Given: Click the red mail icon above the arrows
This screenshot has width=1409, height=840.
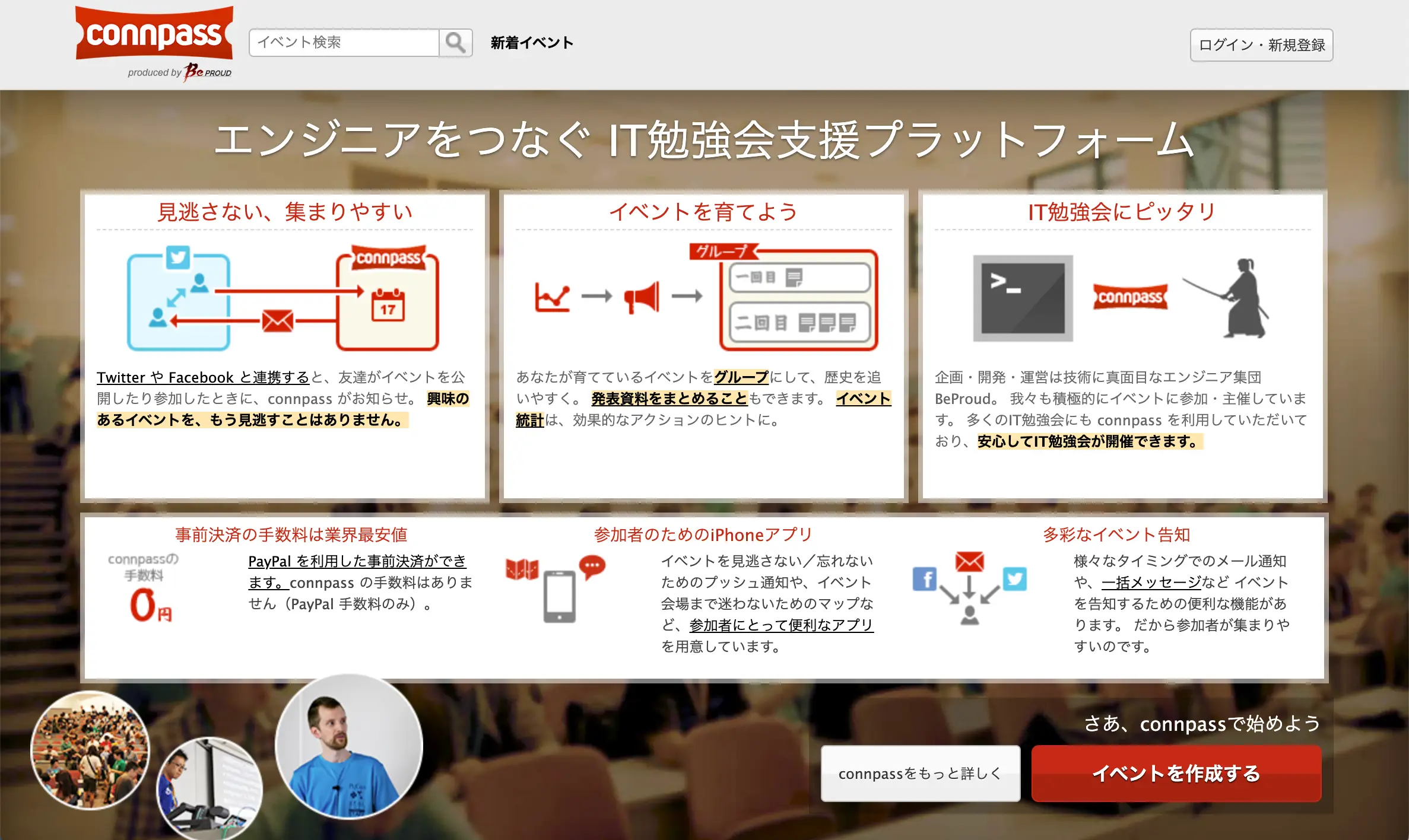Looking at the screenshot, I should click(970, 561).
